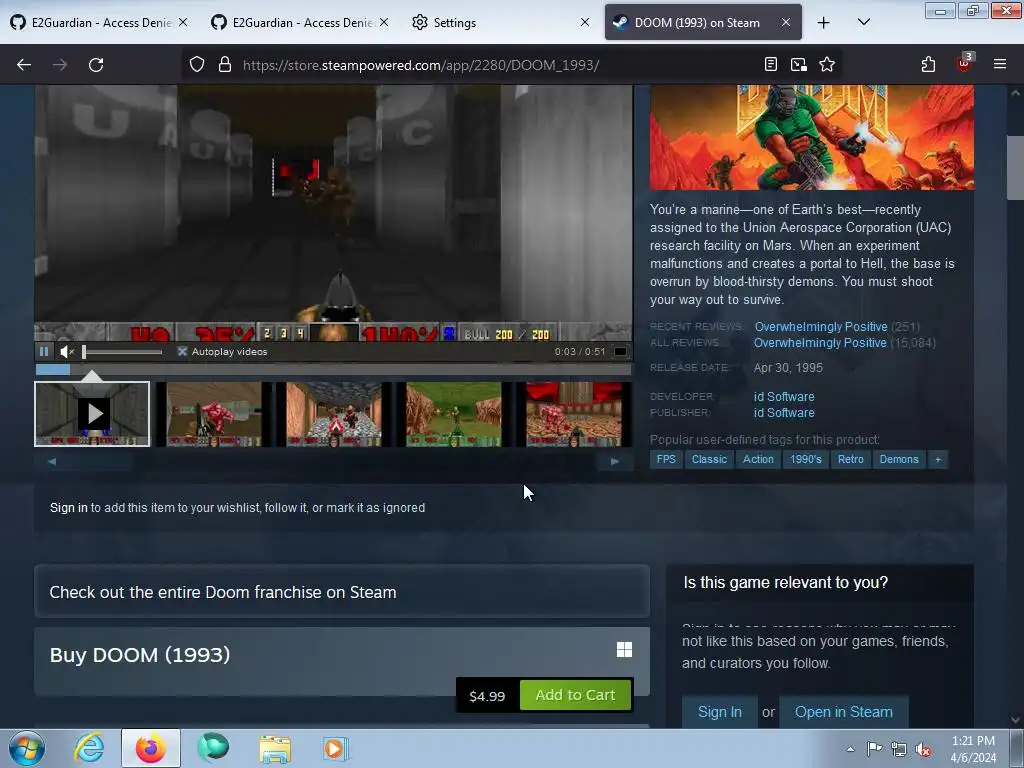
Task: Open the Firefox application menu
Action: [1000, 64]
